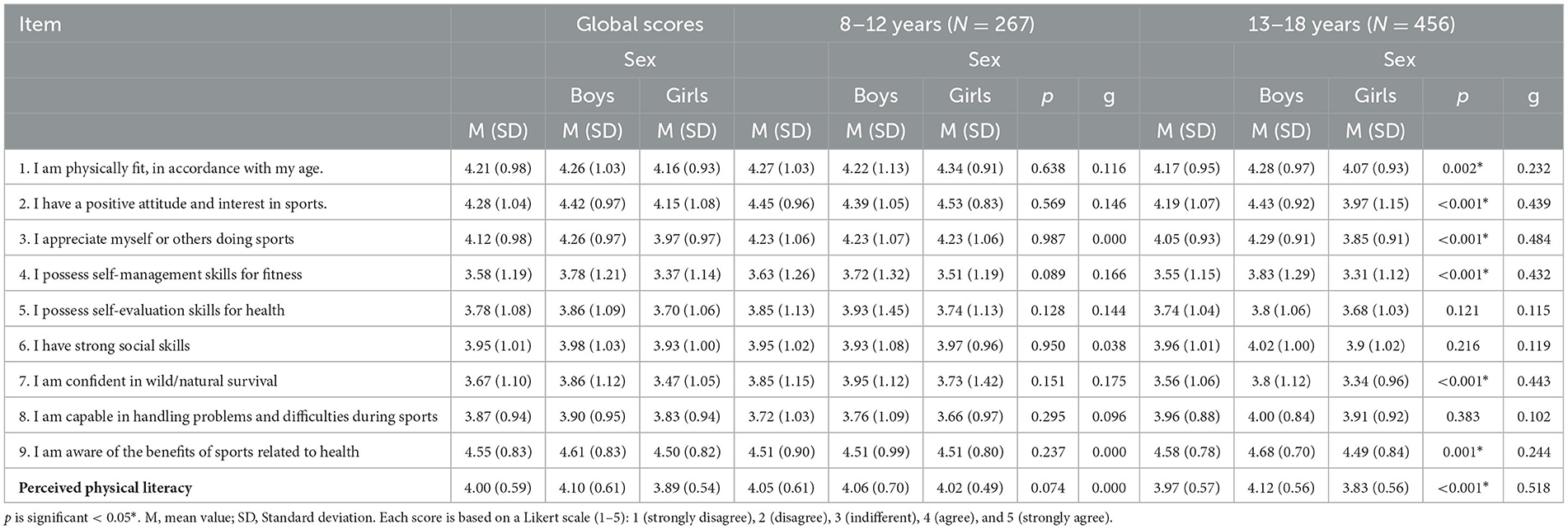Select "0.121" p value in item 5 row
This screenshot has width=1568, height=529.
point(1462,310)
